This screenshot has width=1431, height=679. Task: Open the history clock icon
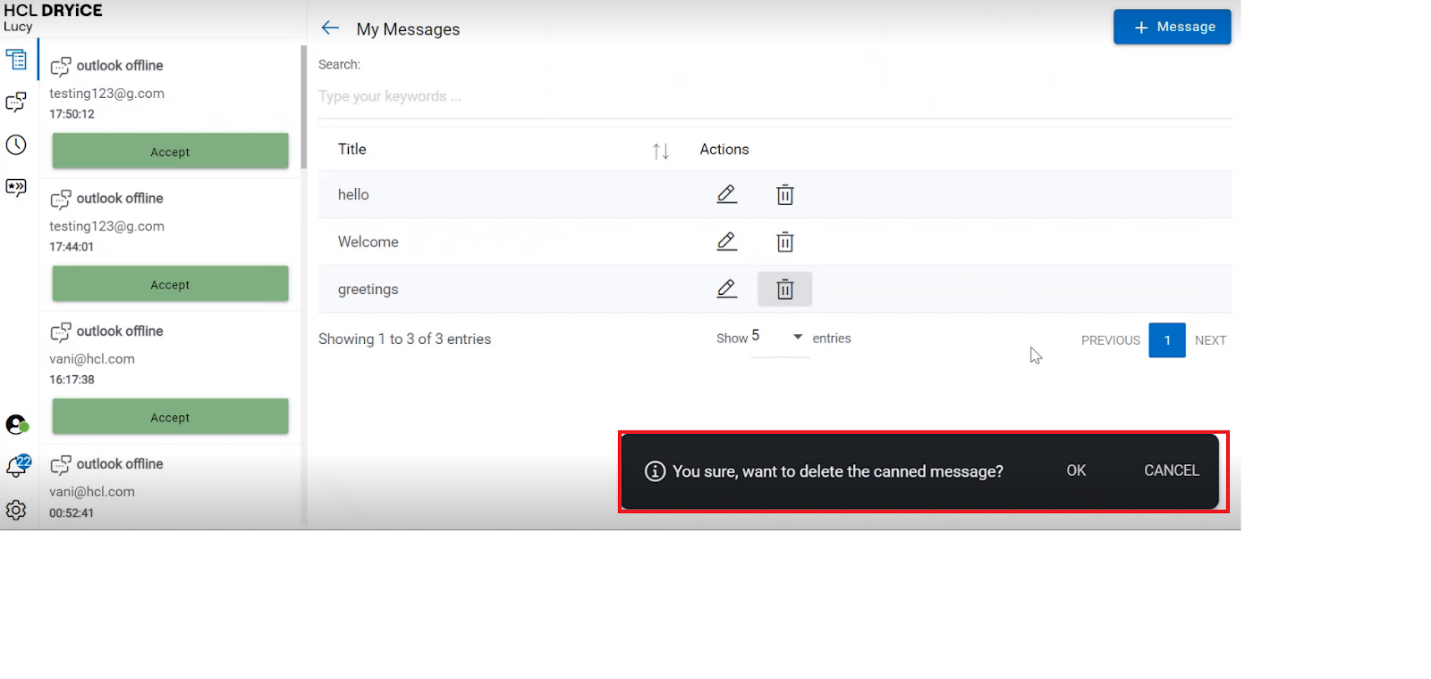[16, 145]
